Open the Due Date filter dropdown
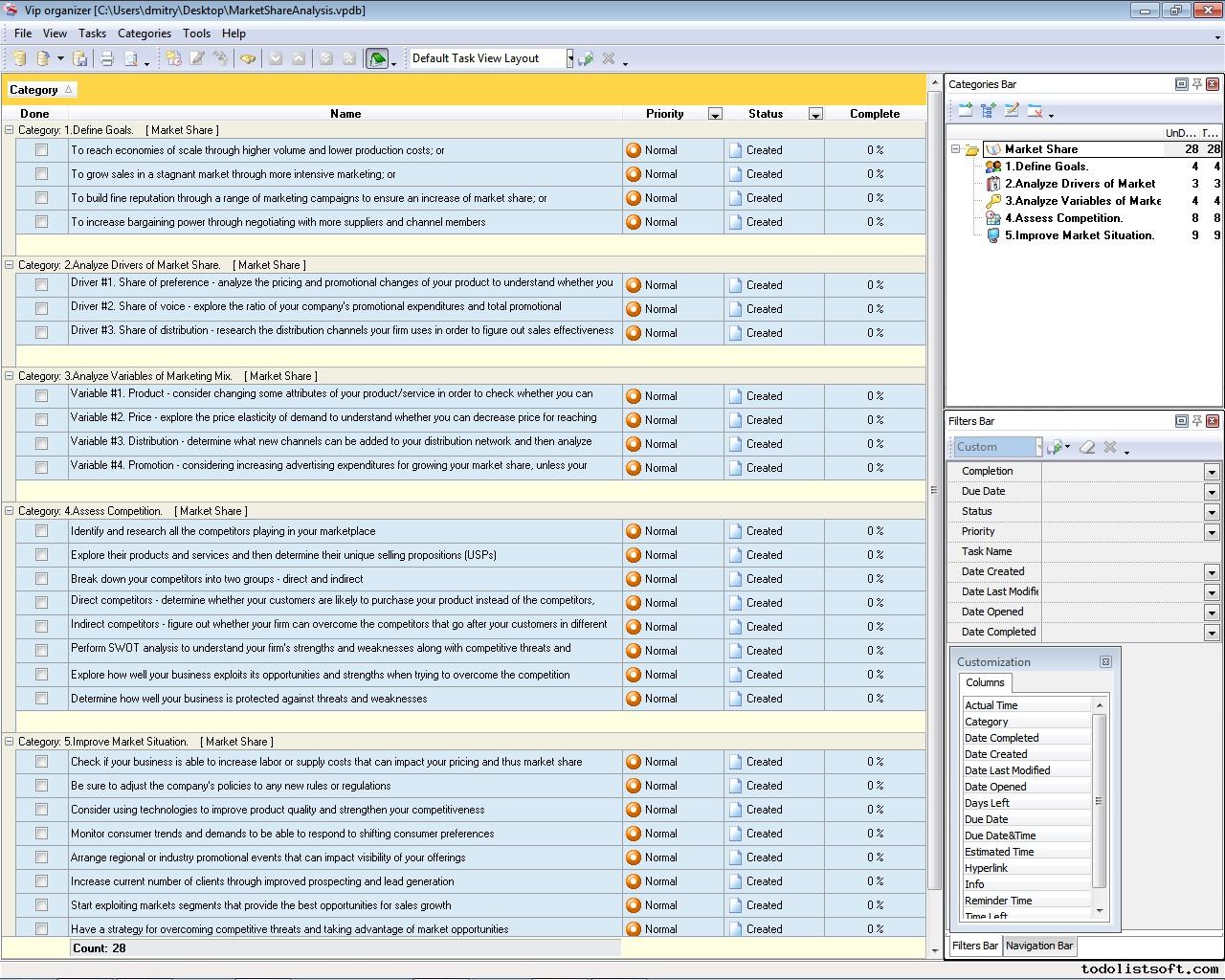Screen dimensions: 1225x980 (1211, 492)
